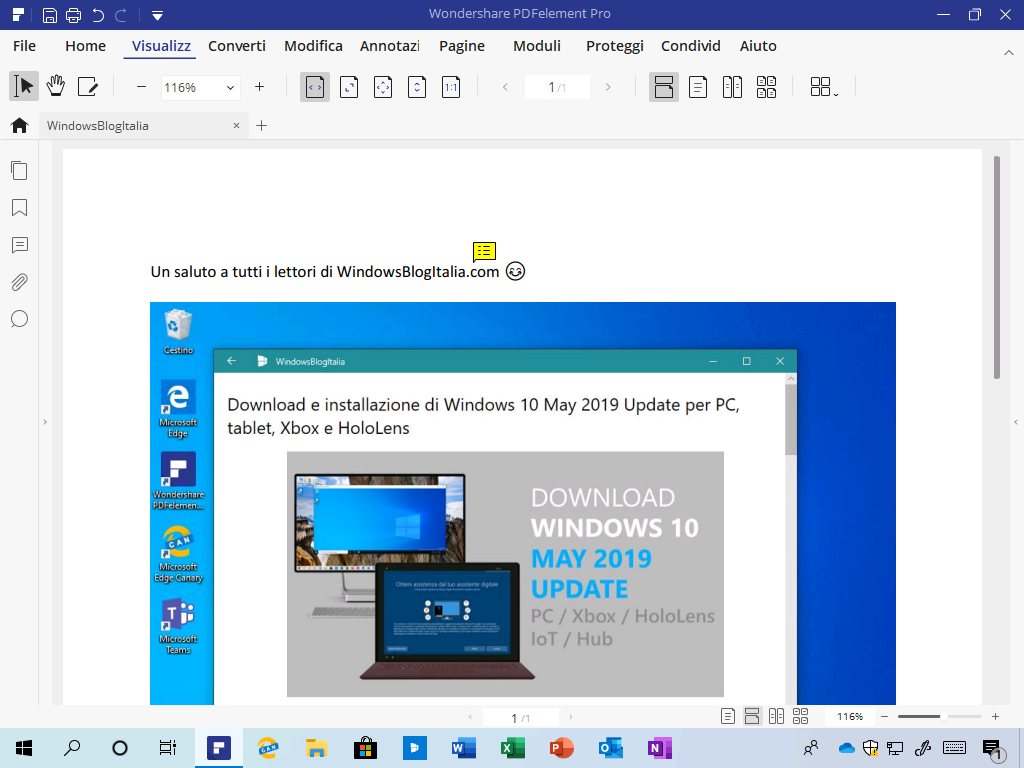Open the Proteggi tab
The width and height of the screenshot is (1024, 768).
tap(615, 46)
